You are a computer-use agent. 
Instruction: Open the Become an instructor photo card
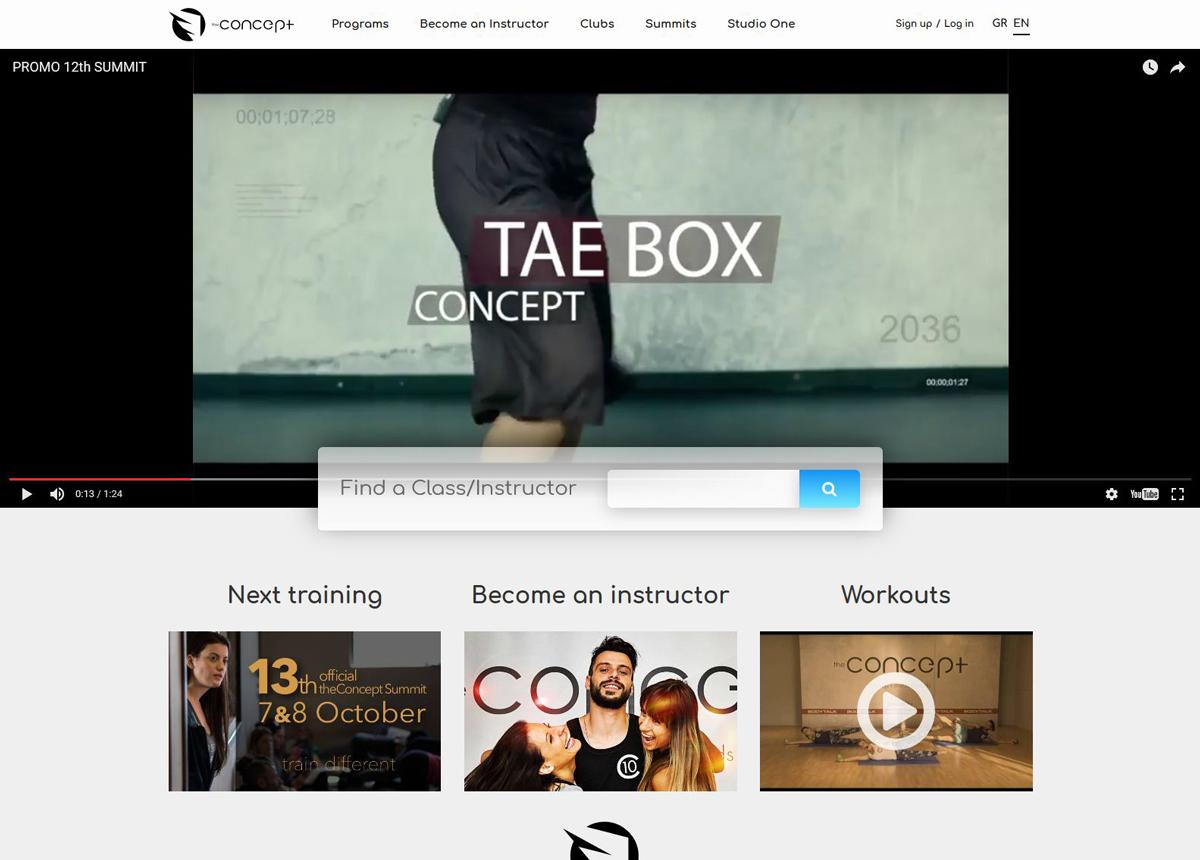coord(600,711)
